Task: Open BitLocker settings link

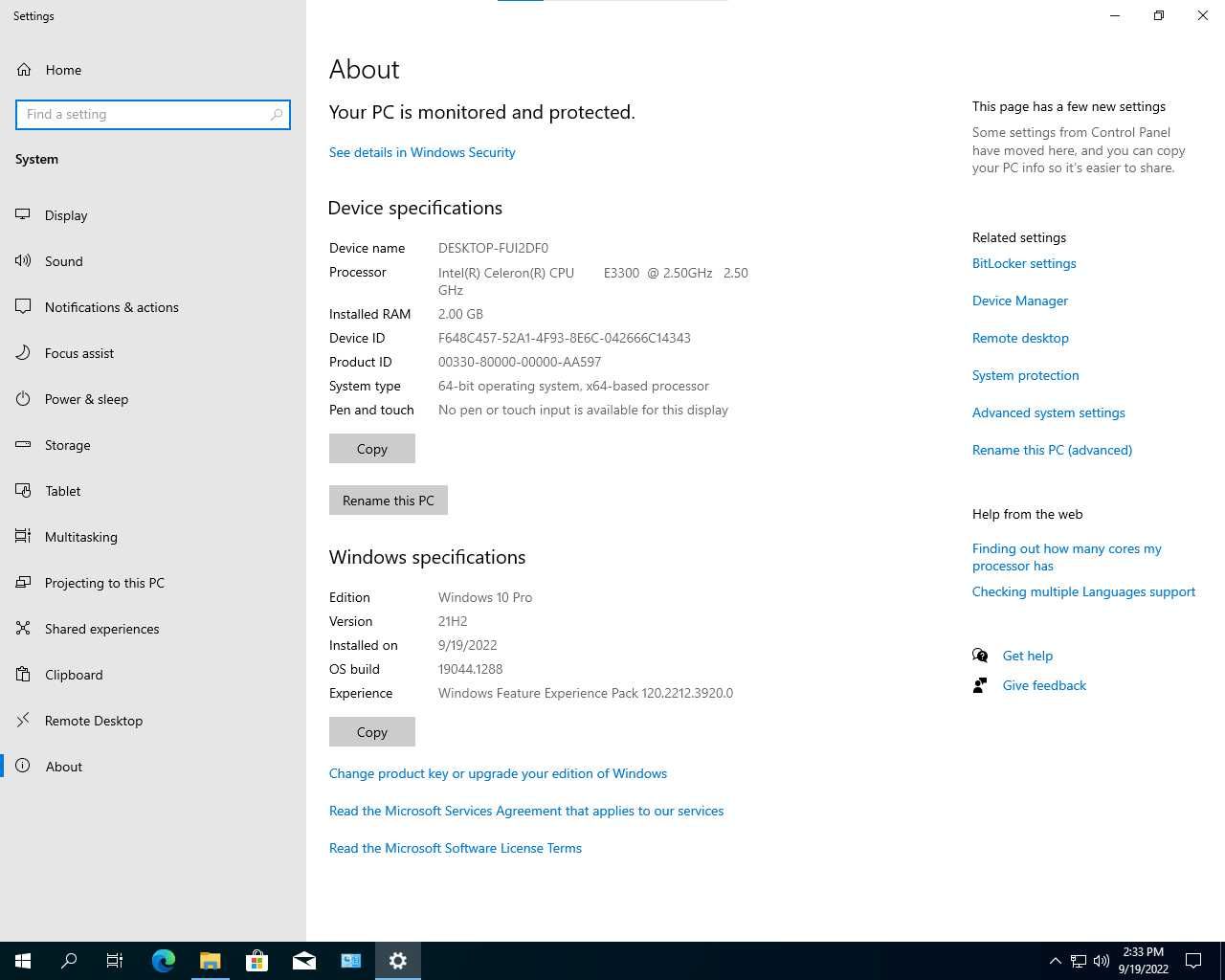Action: point(1024,263)
